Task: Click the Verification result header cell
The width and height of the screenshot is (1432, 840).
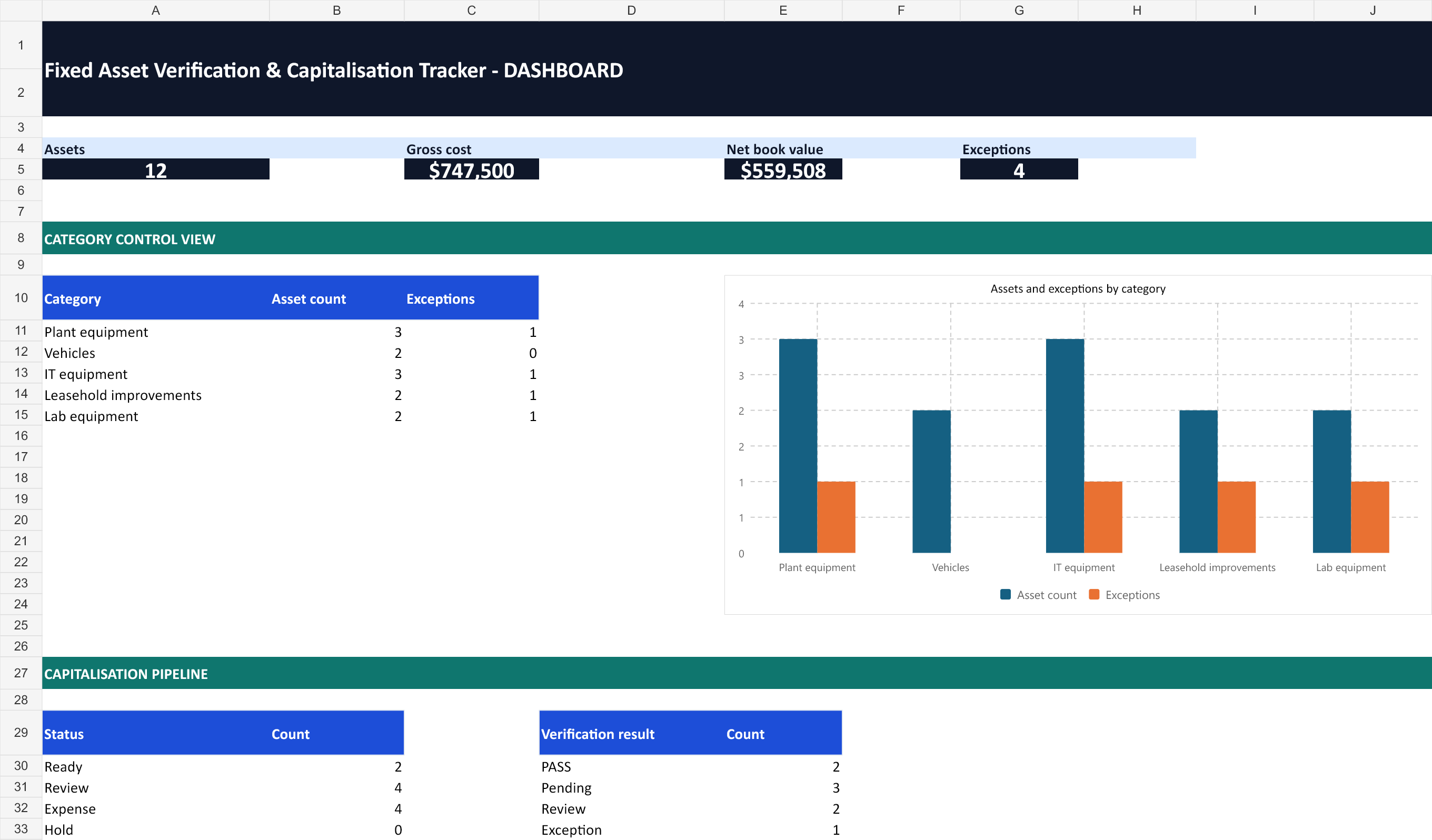Action: (631, 733)
